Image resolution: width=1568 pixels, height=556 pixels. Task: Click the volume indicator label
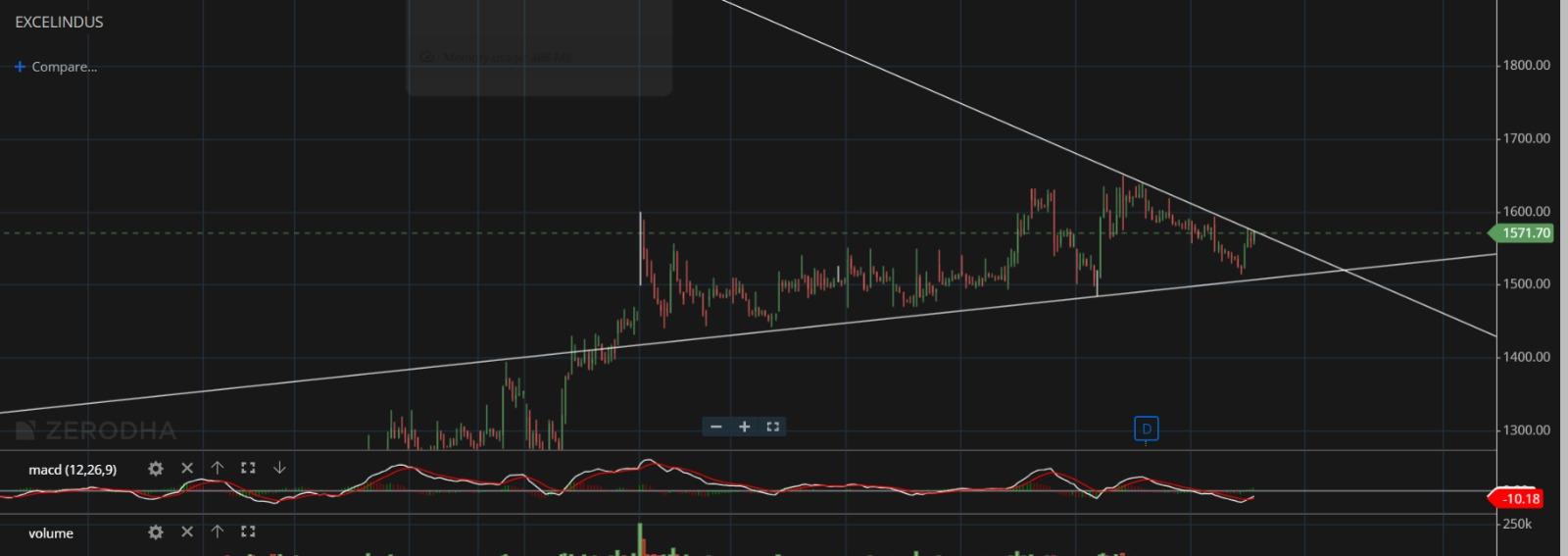[x=51, y=533]
